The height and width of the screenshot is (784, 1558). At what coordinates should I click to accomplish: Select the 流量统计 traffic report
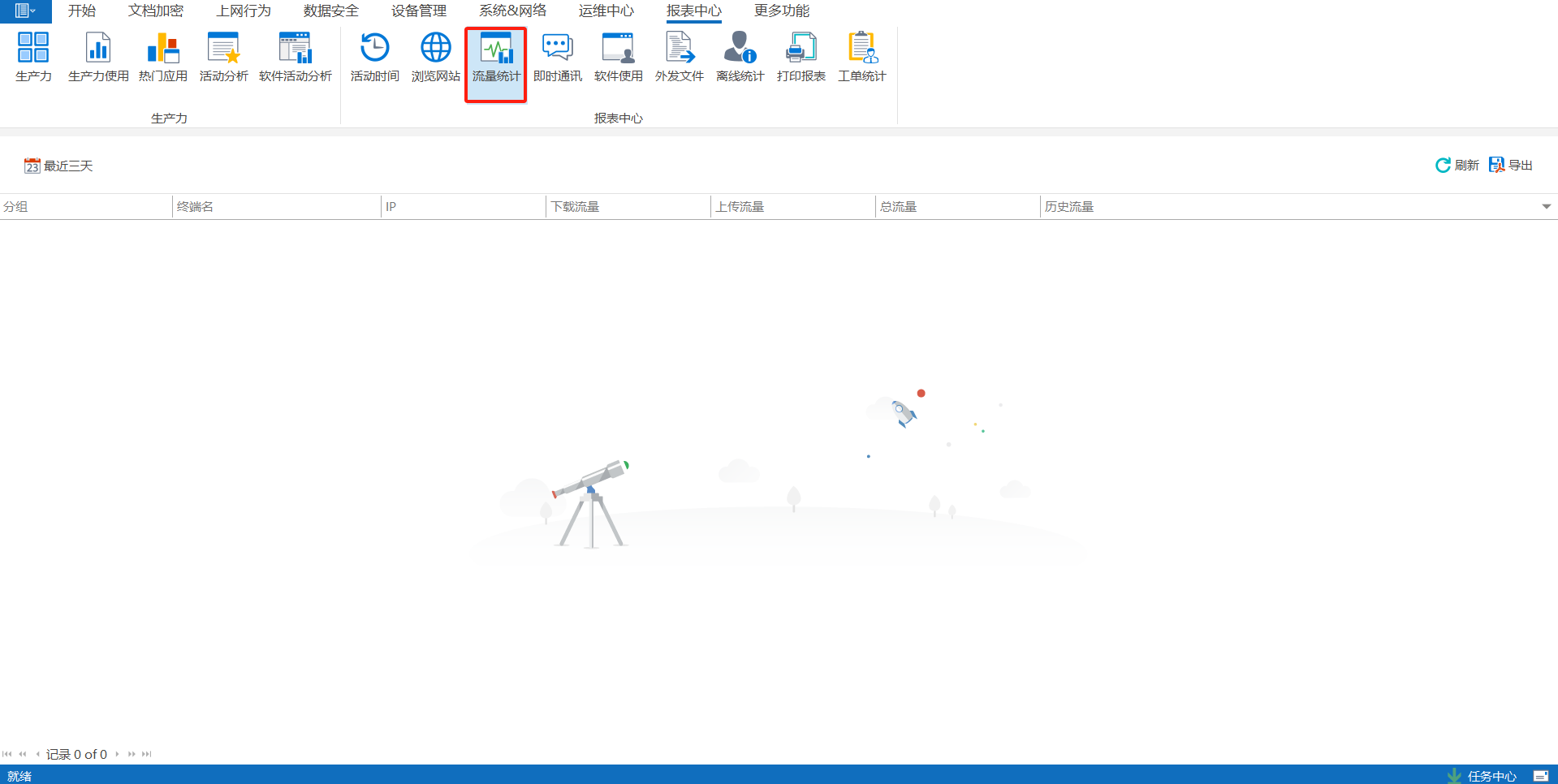tap(496, 65)
